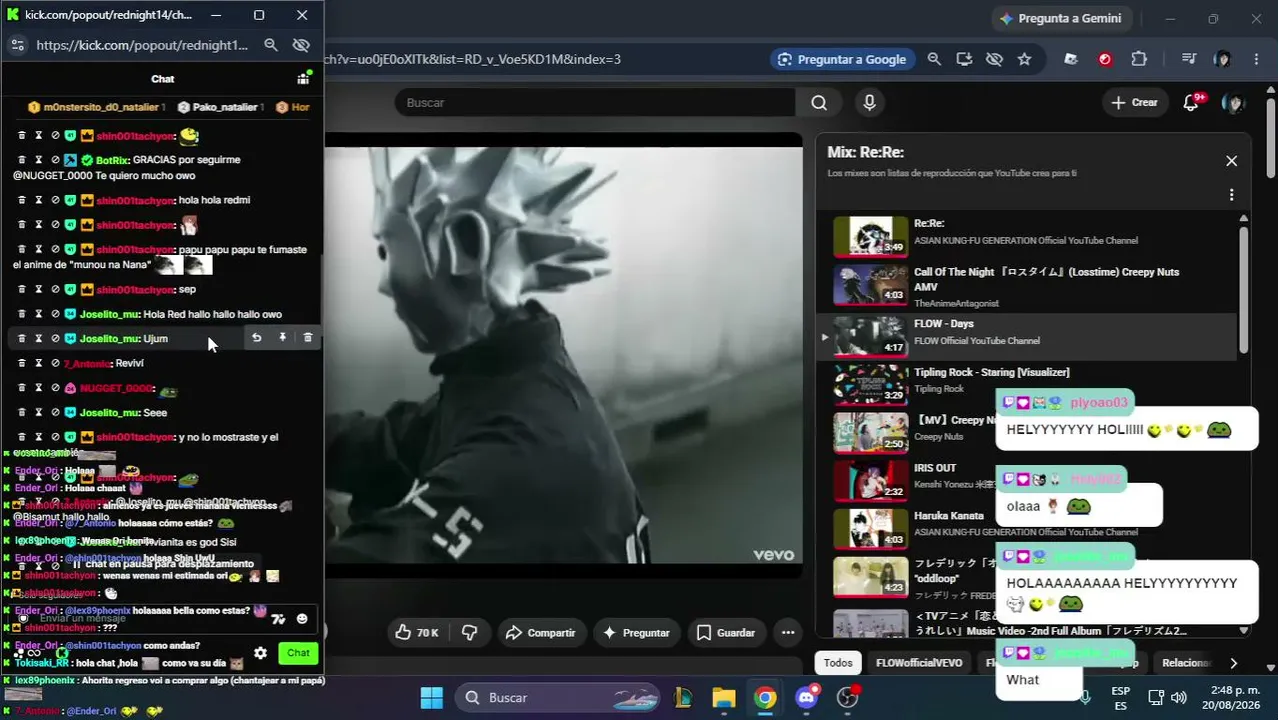Open more actions ellipsis below video
This screenshot has height=720, width=1278.
(788, 633)
